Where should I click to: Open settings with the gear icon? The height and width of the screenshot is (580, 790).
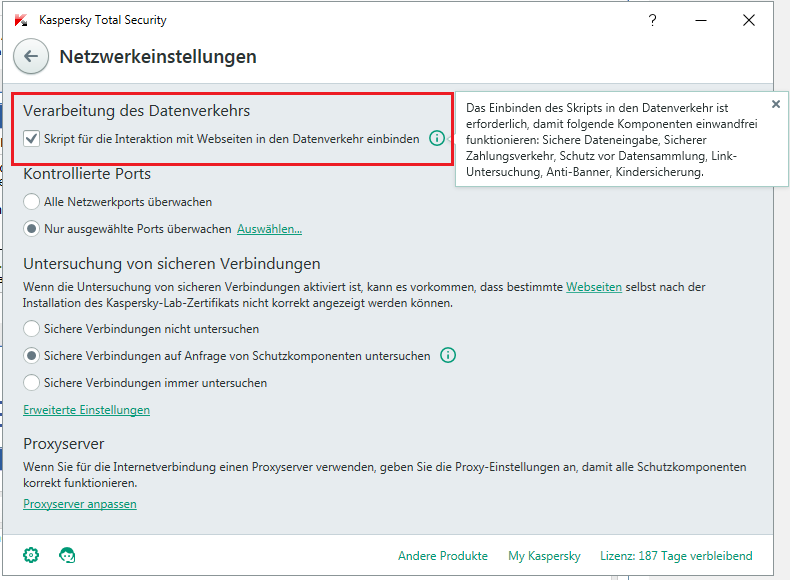coord(31,555)
